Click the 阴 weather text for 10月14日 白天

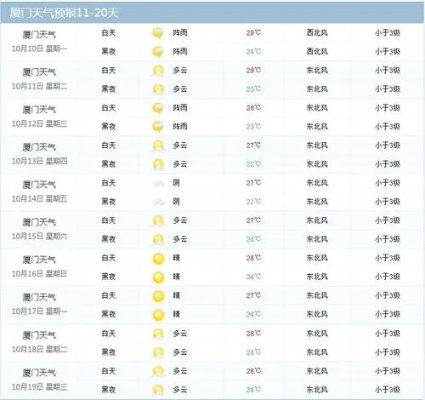click(x=176, y=183)
